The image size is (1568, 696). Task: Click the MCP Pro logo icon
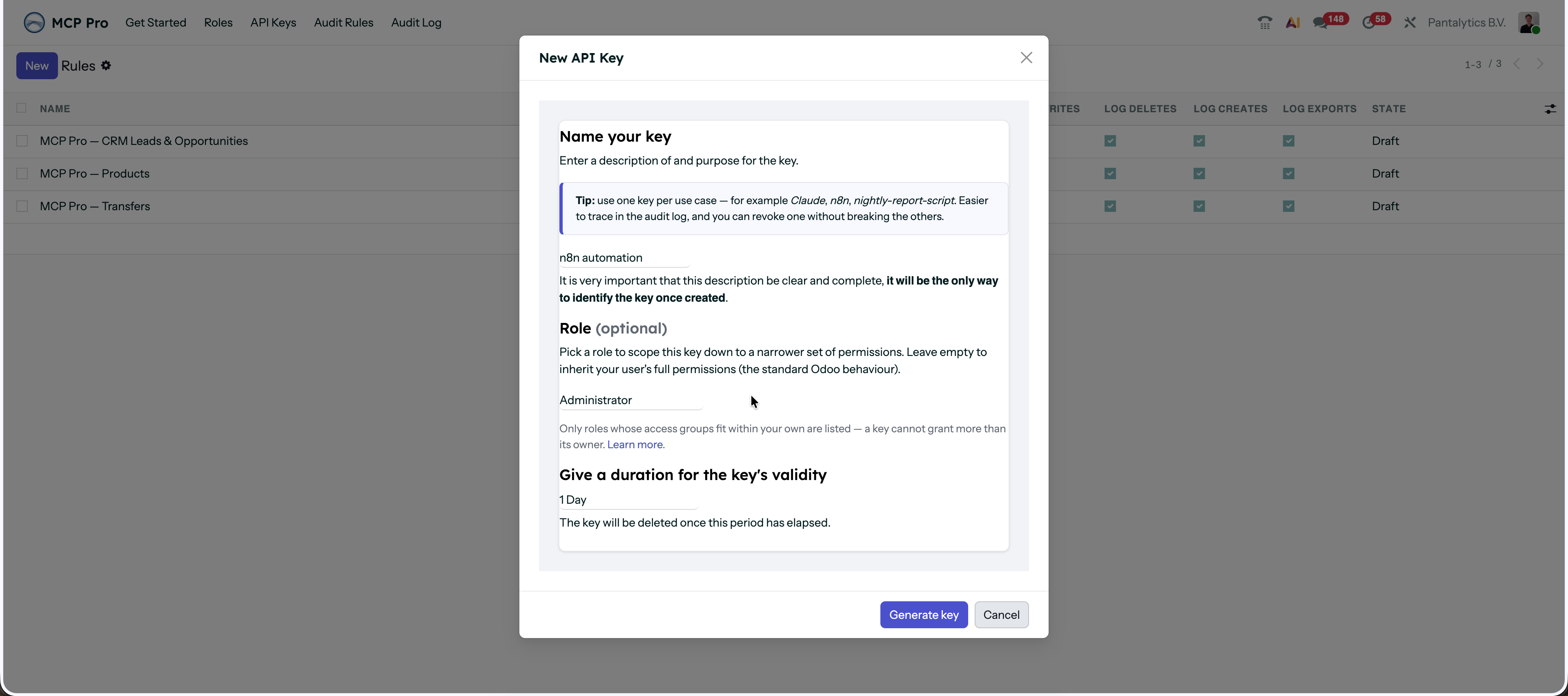[x=34, y=22]
